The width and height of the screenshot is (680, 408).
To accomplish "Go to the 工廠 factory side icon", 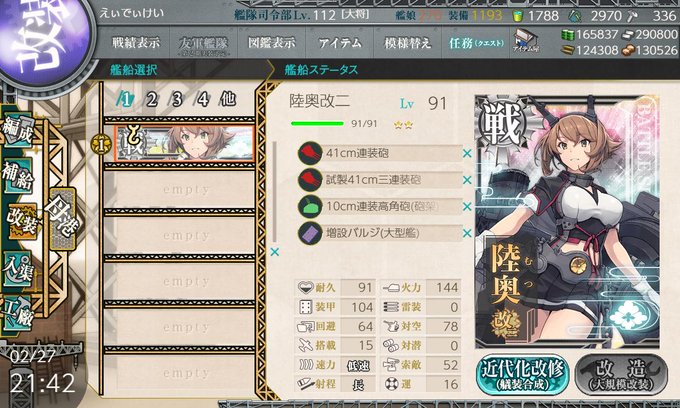I will click(17, 314).
